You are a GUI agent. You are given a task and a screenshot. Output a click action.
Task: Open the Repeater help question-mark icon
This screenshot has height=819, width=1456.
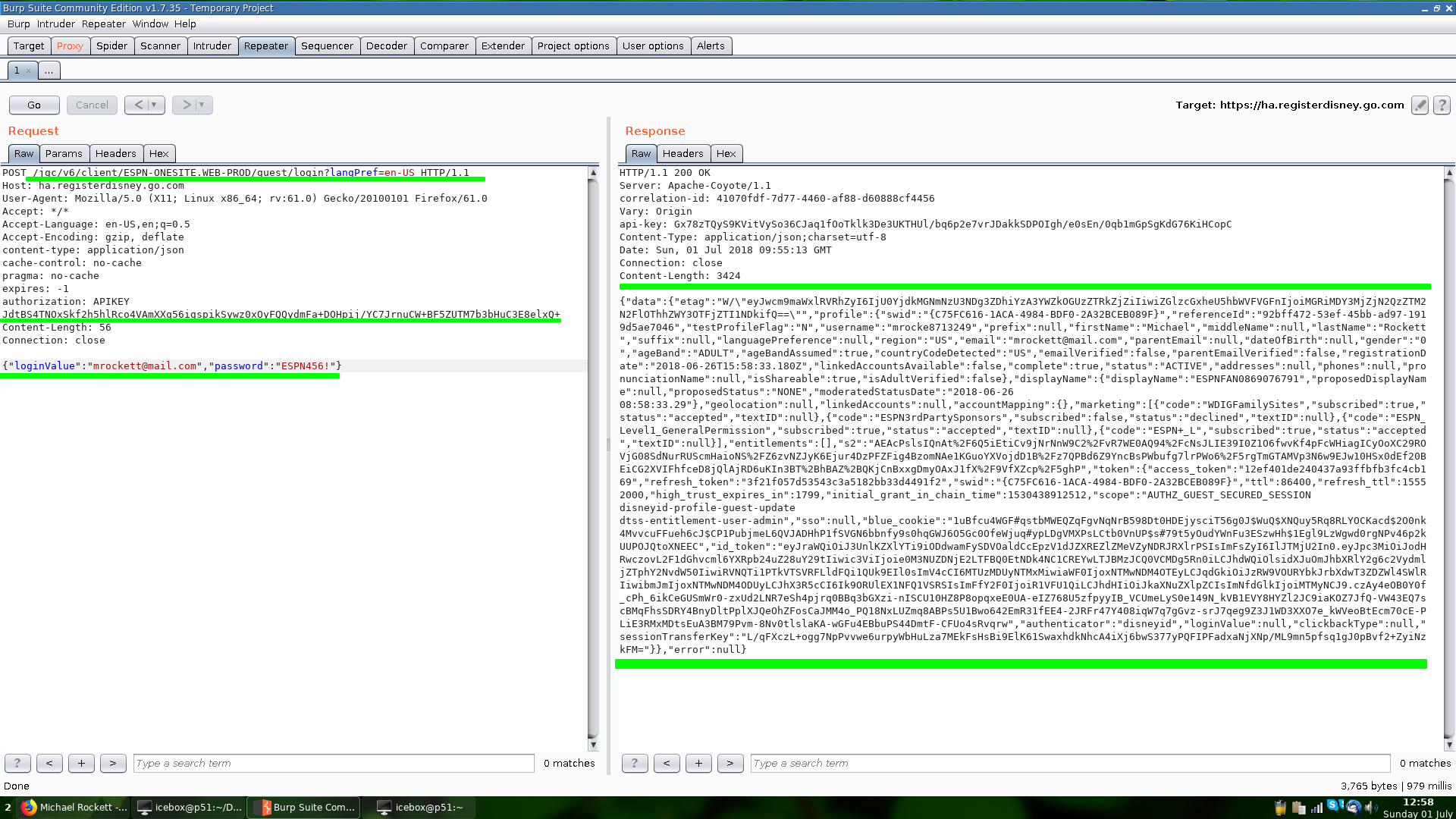point(1442,105)
